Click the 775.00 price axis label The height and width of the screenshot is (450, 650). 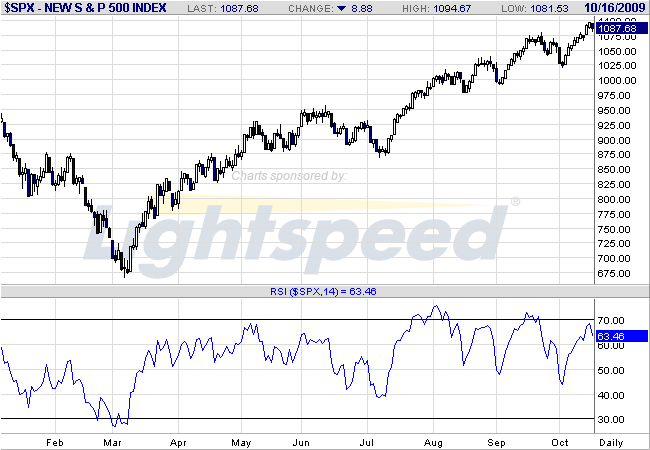[x=614, y=214]
